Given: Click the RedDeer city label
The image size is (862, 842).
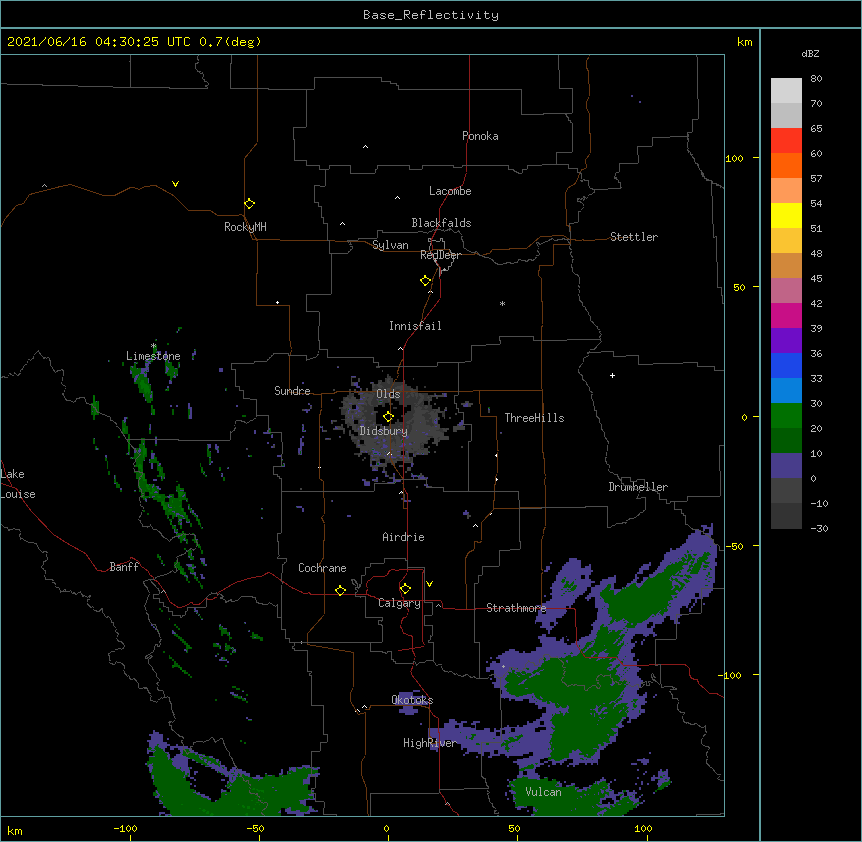Looking at the screenshot, I should click(440, 255).
